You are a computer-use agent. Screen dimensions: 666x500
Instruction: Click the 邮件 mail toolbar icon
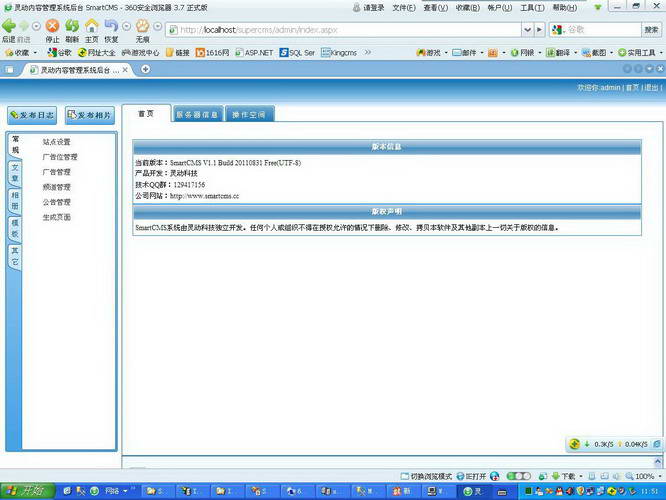click(x=464, y=53)
